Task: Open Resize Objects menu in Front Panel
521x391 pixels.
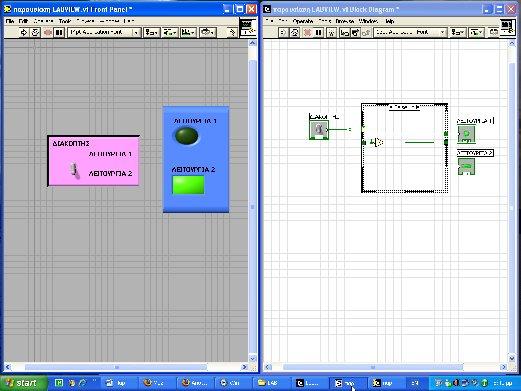Action: click(x=188, y=32)
